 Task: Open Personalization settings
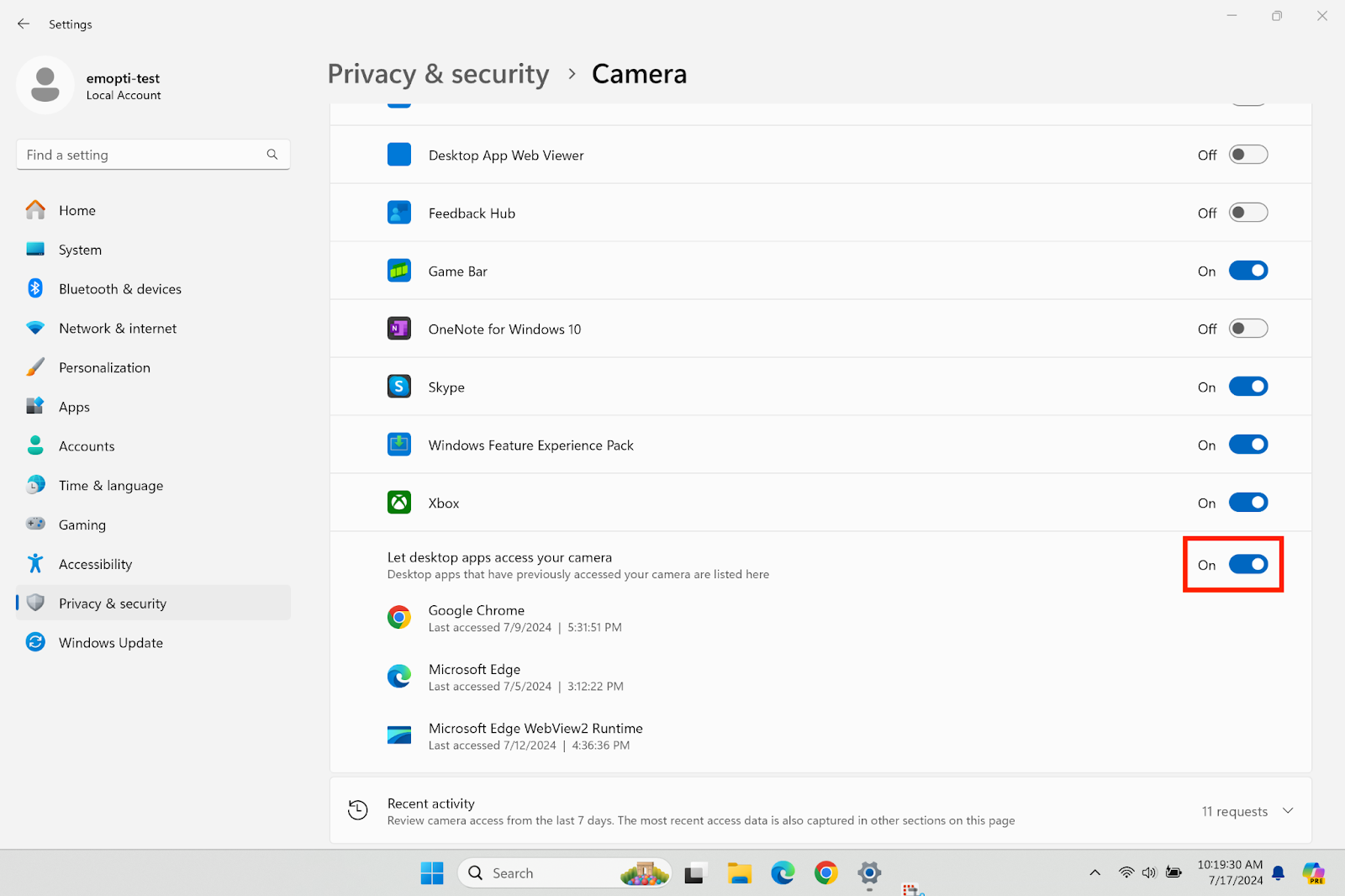pos(153,367)
